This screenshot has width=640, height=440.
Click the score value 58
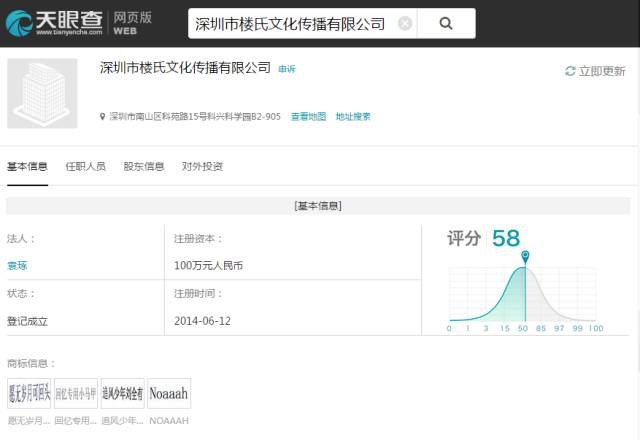point(506,238)
